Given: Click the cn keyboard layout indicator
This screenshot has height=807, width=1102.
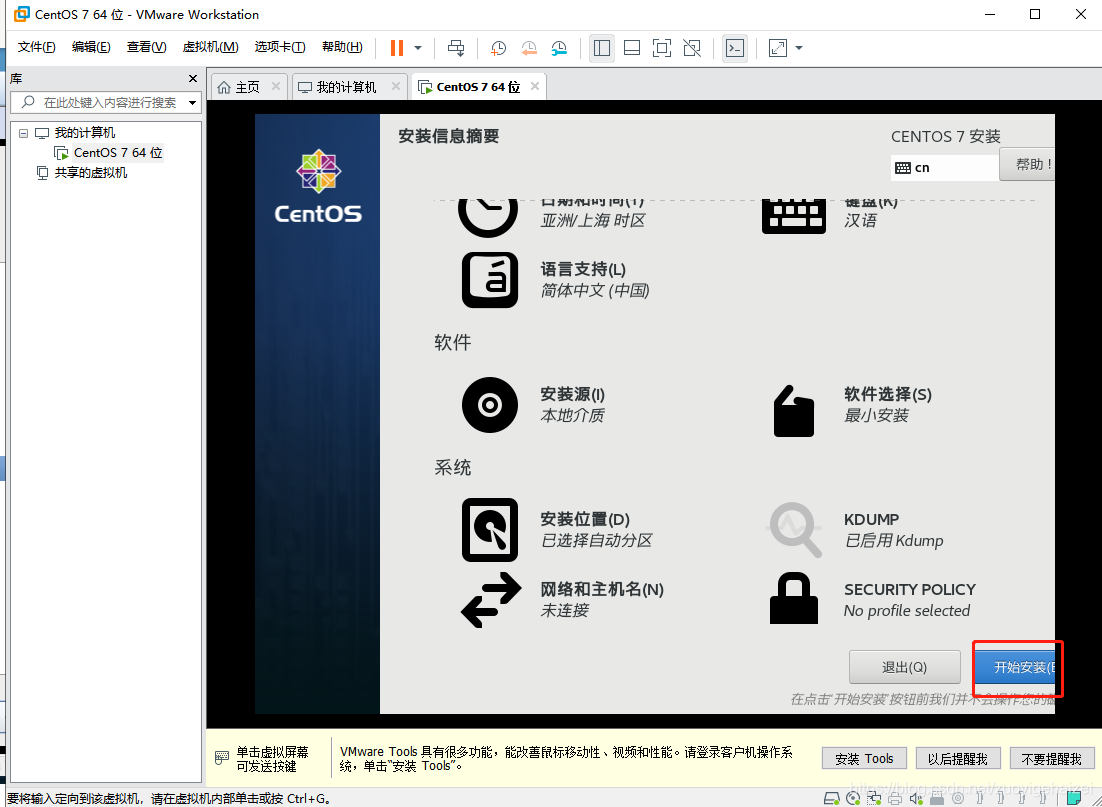Looking at the screenshot, I should [x=944, y=167].
